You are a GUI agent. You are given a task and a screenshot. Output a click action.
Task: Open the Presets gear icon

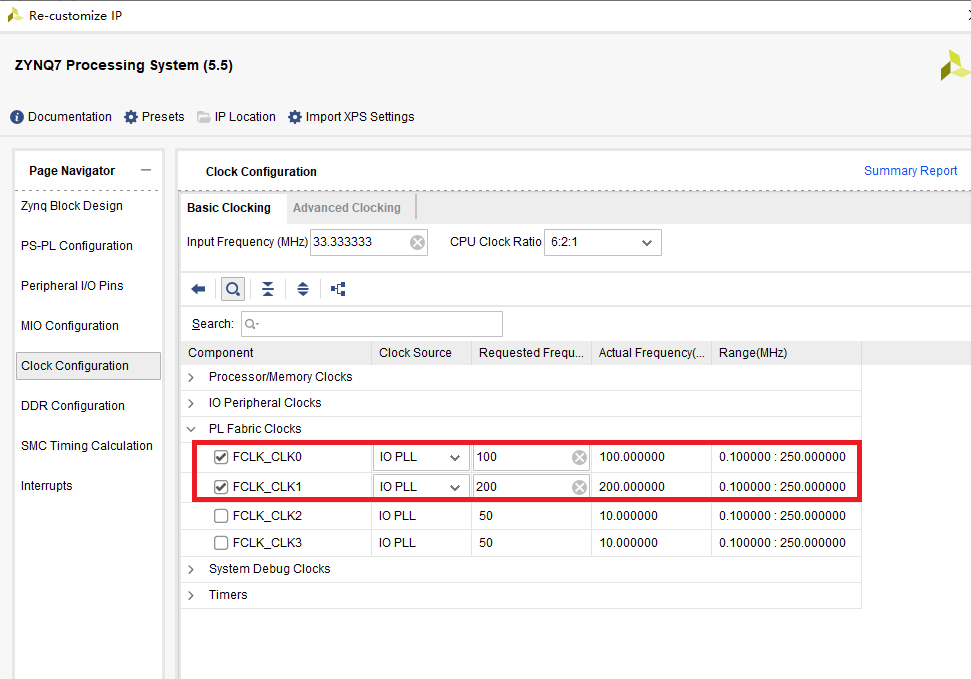click(x=131, y=117)
